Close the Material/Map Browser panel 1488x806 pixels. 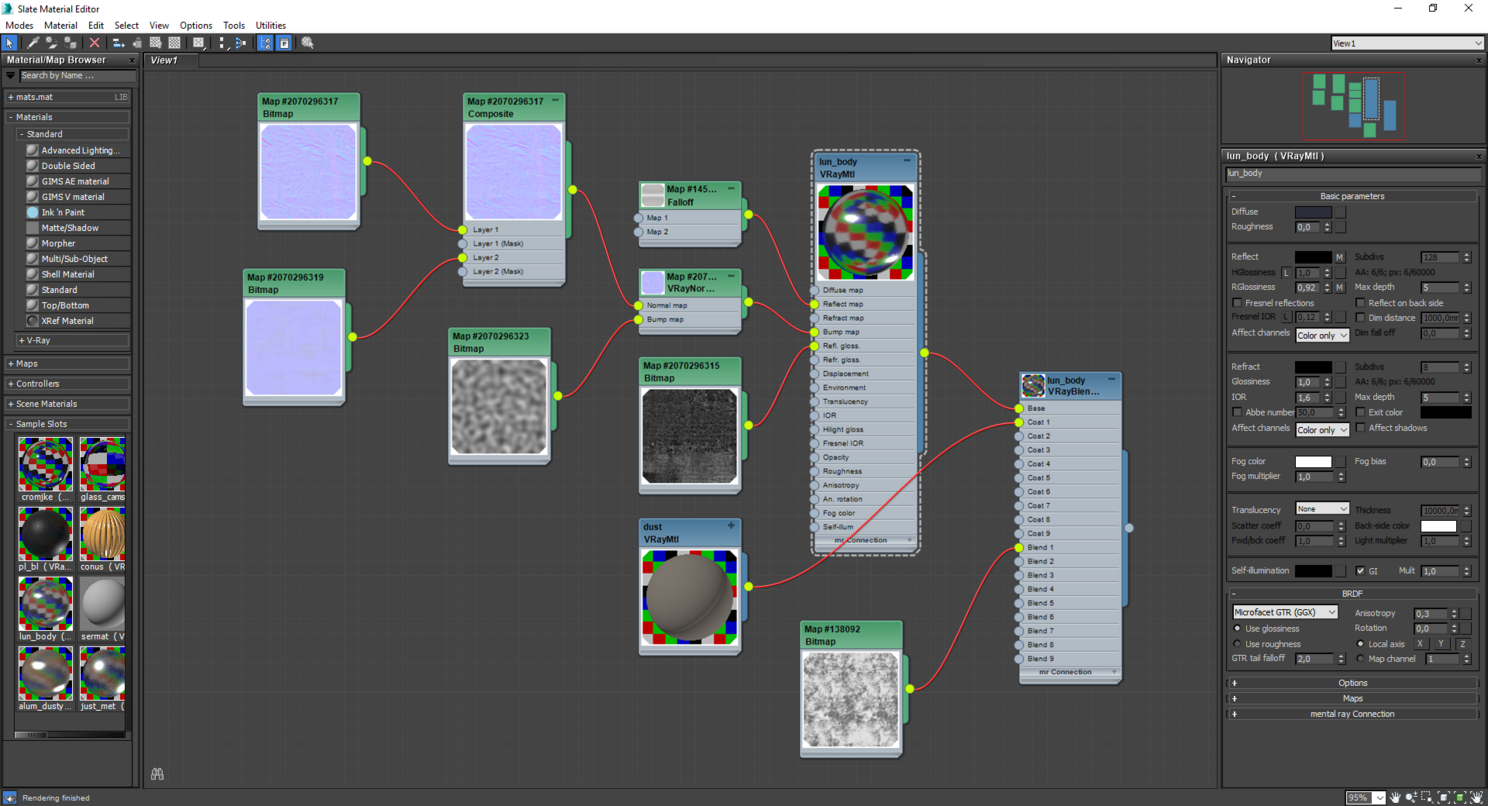click(131, 60)
